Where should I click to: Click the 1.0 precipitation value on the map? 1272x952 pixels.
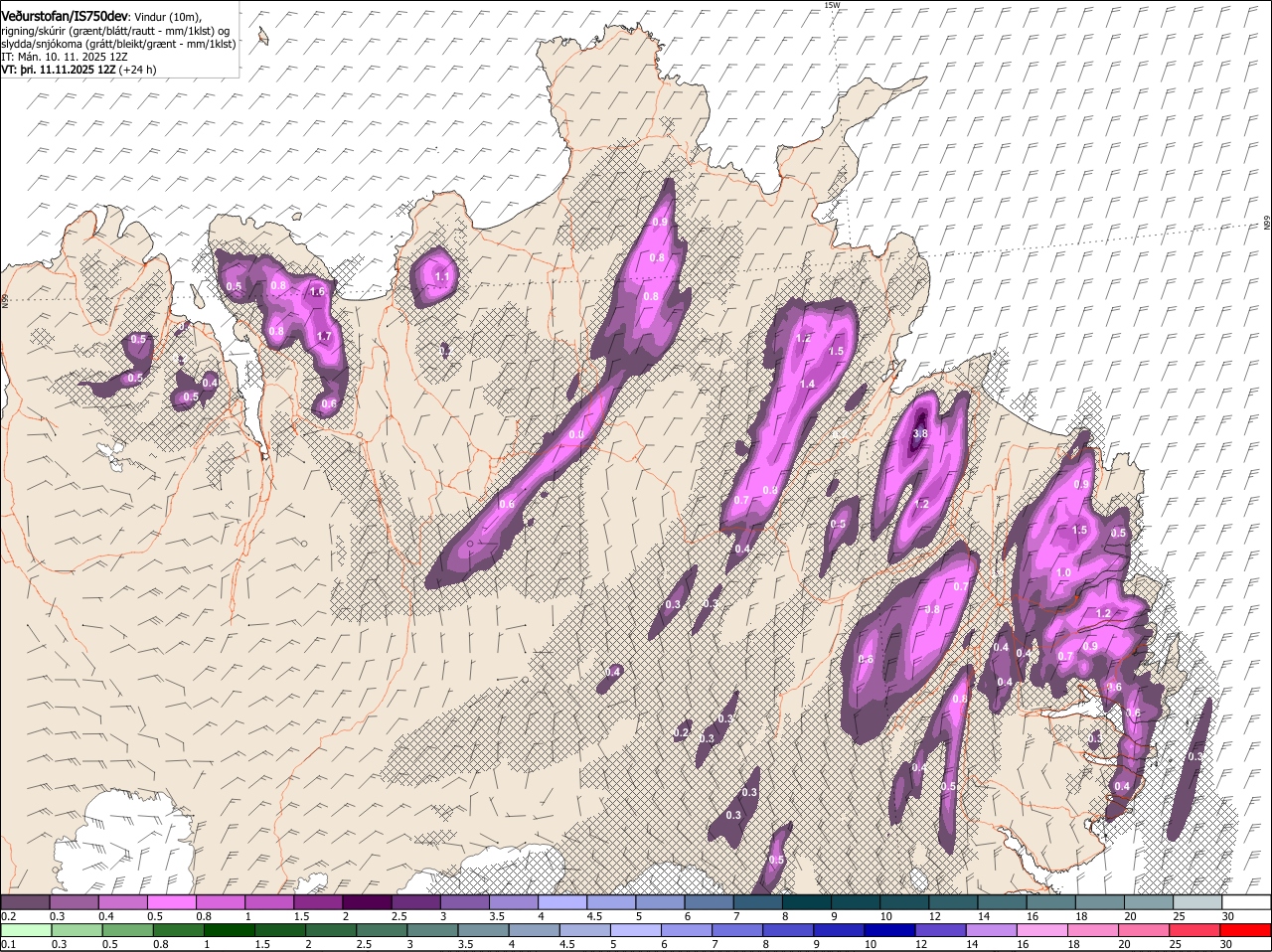coord(1063,573)
